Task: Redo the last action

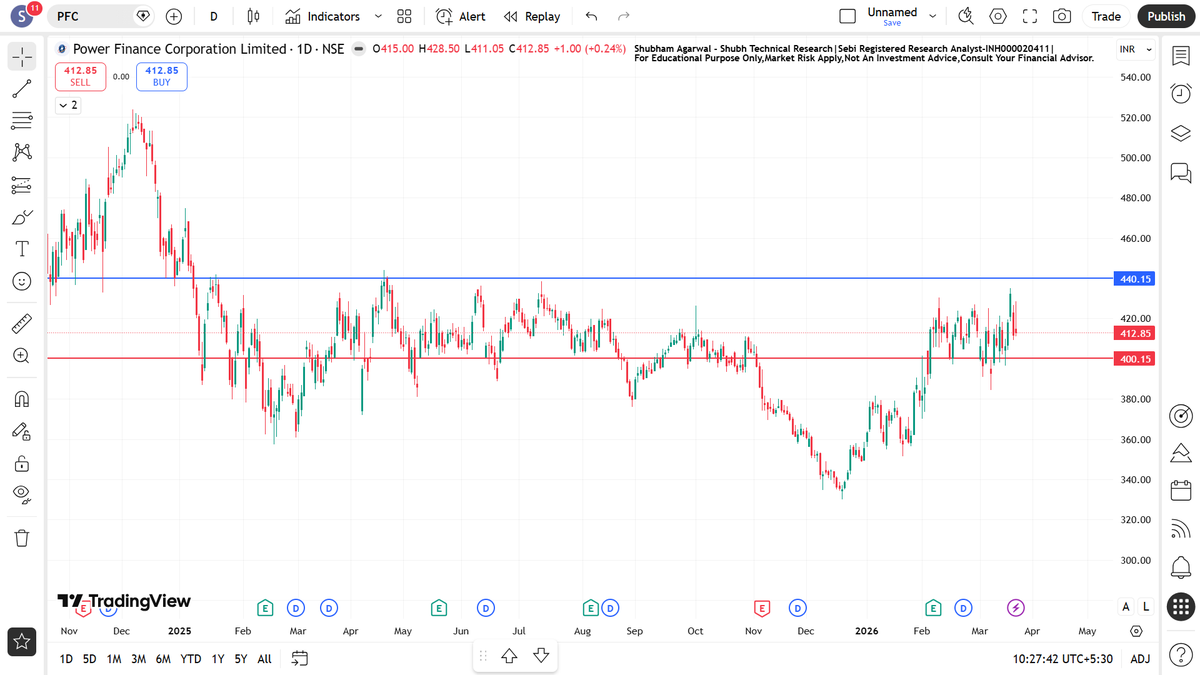Action: [x=624, y=16]
